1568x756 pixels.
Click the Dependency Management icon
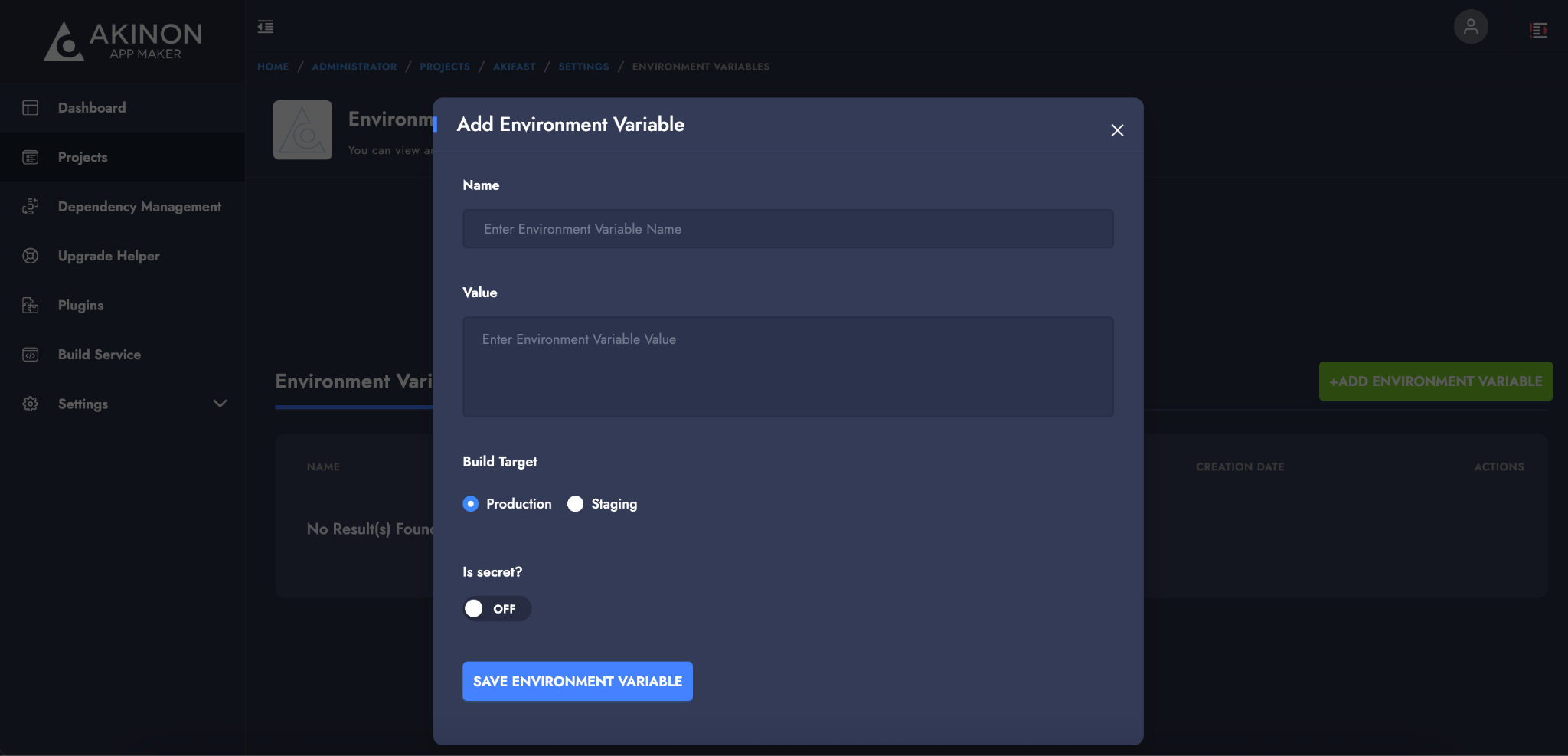tap(31, 207)
